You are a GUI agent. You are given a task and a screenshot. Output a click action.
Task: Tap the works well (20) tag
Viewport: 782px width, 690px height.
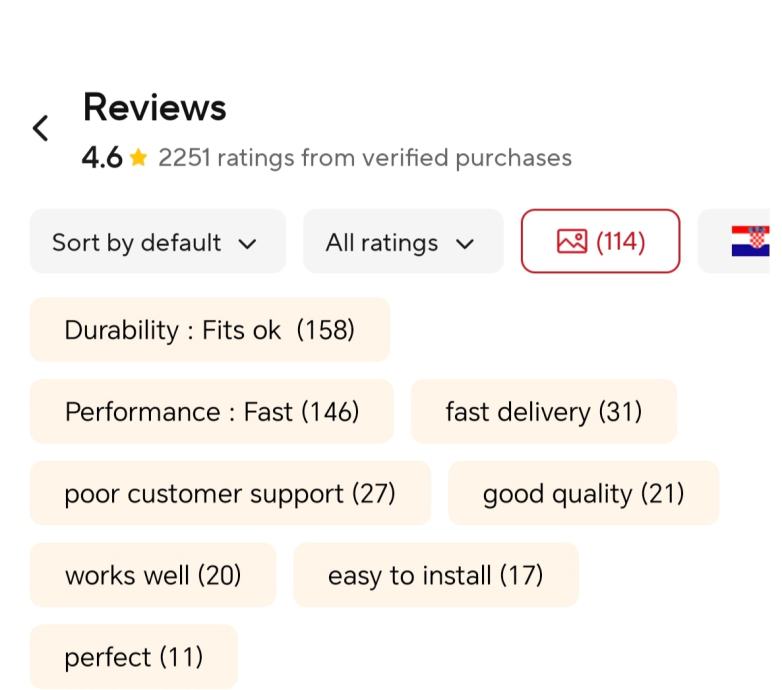pos(152,576)
